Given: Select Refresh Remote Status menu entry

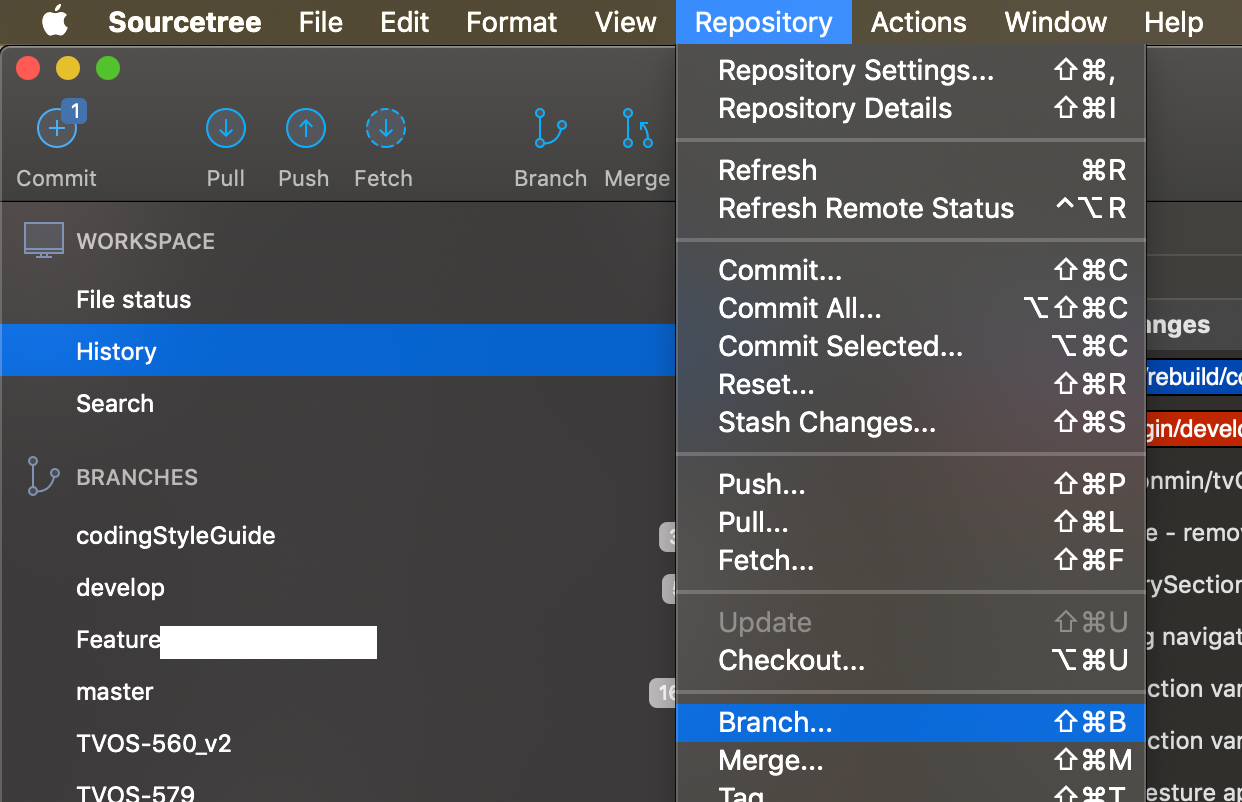Looking at the screenshot, I should coord(866,208).
